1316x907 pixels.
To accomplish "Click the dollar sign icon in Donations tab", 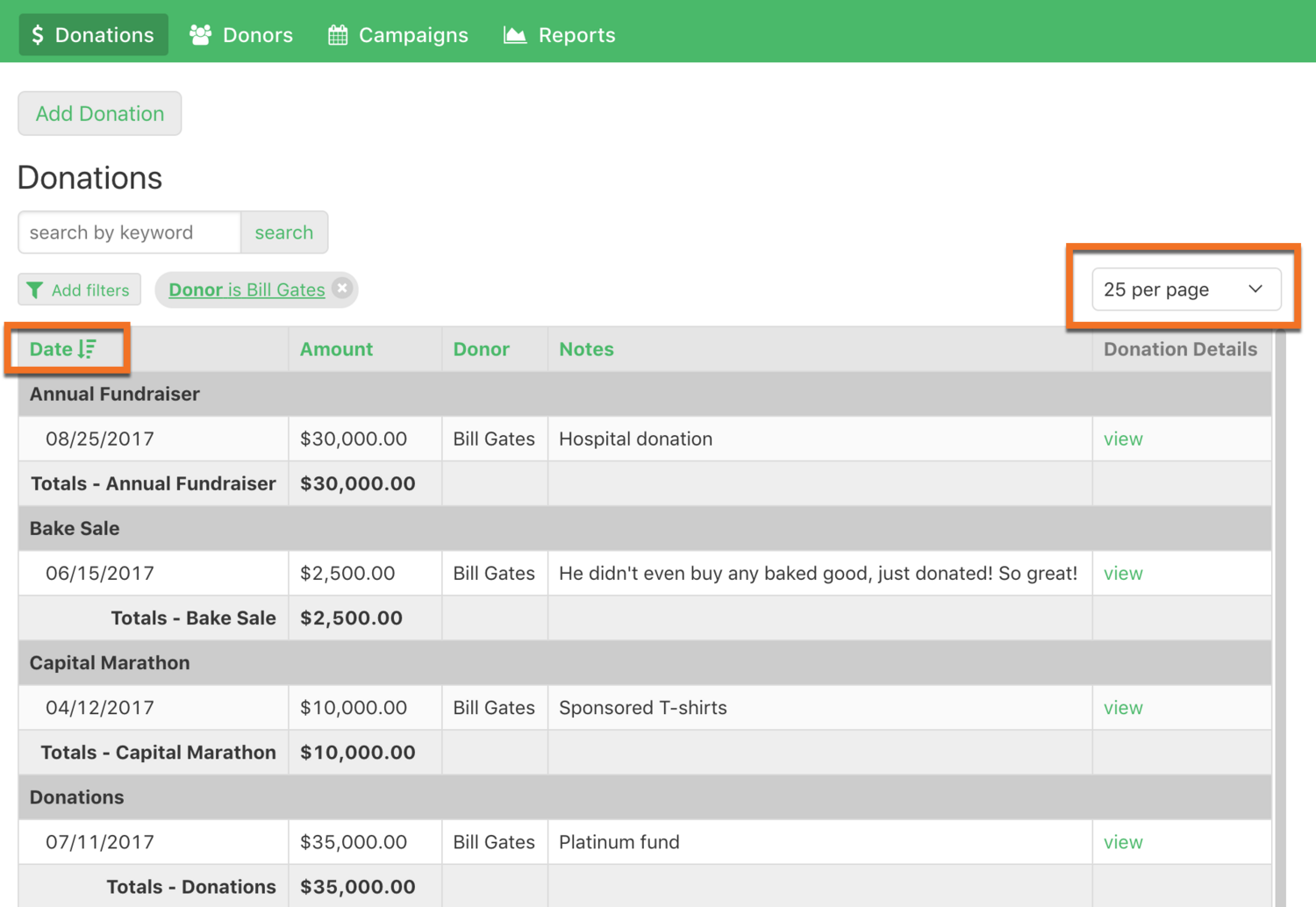I will 37,35.
